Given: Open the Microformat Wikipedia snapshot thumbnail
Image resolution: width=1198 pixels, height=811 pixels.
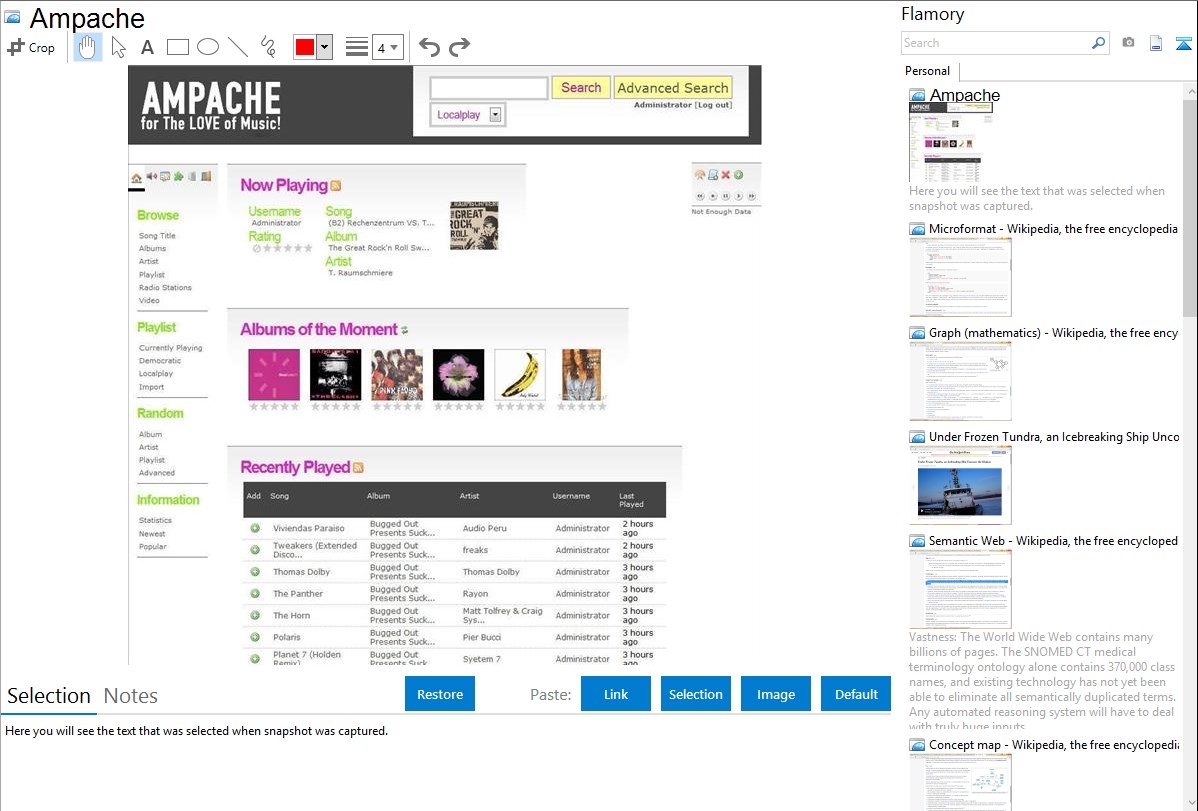Looking at the screenshot, I should tap(960, 277).
